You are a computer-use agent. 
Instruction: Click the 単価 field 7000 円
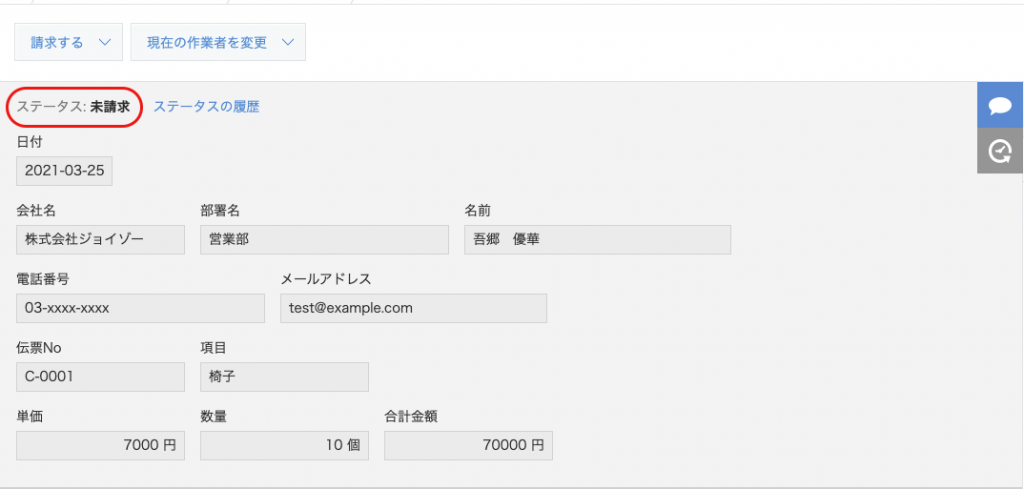101,445
